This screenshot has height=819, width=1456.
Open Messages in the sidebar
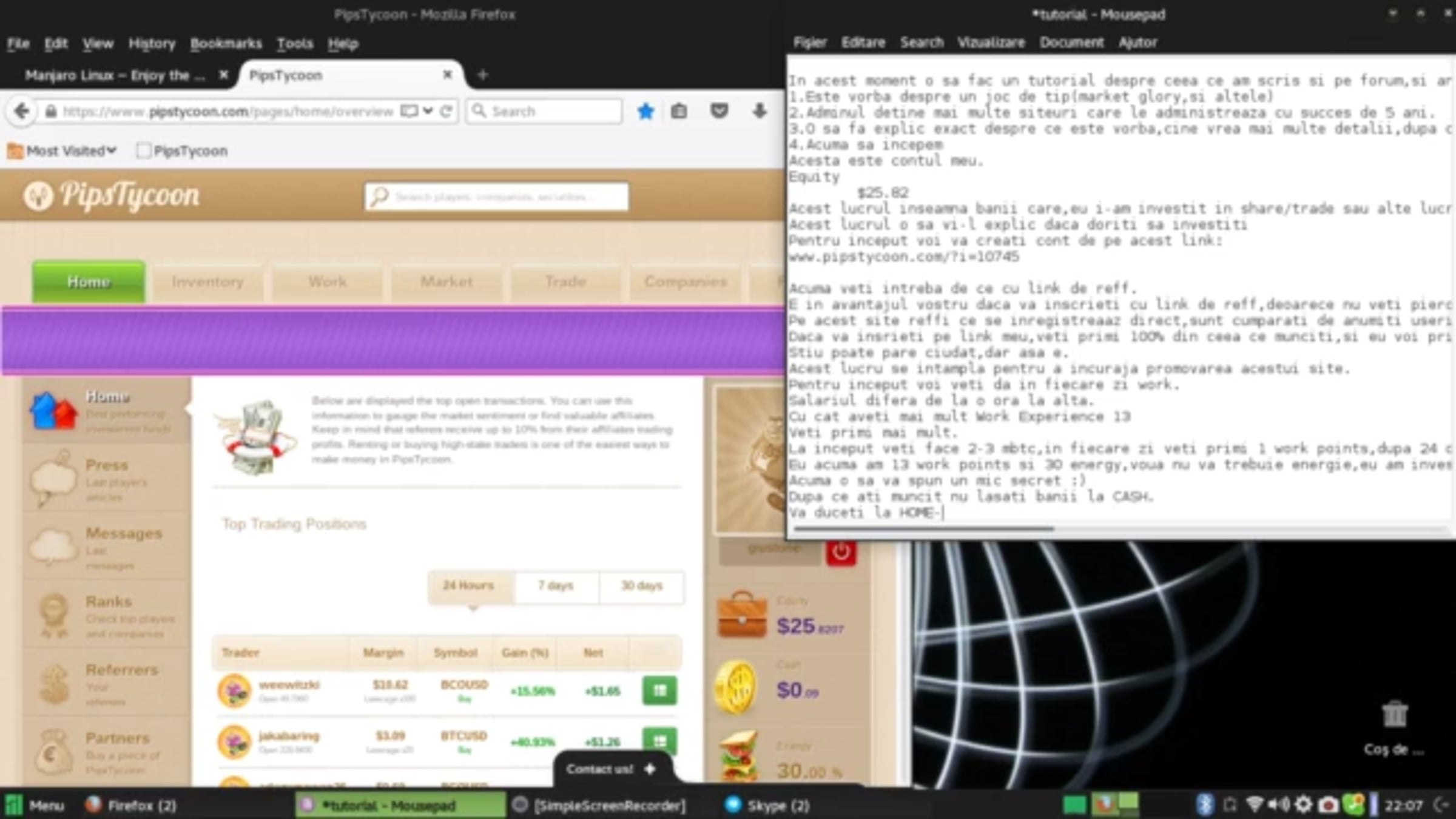tap(107, 547)
